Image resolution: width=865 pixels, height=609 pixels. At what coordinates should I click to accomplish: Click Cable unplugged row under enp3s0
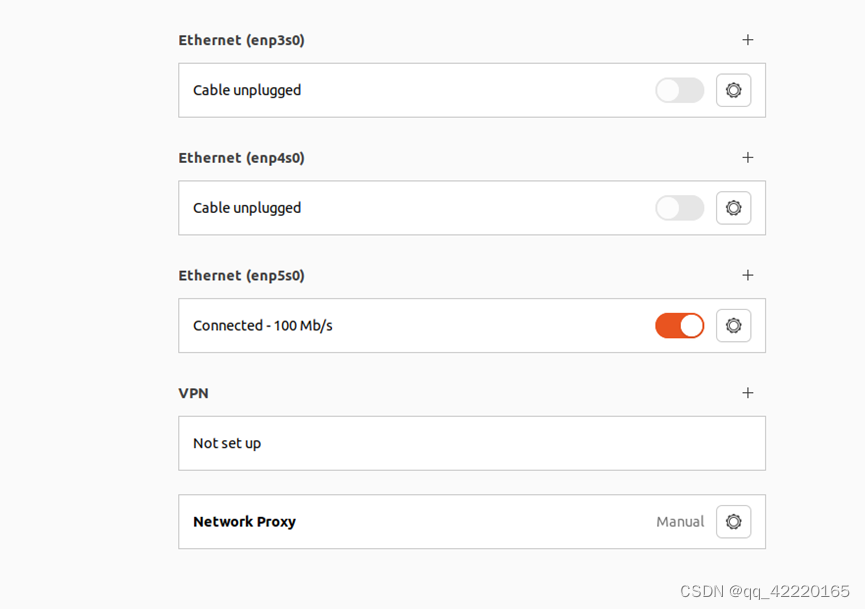pyautogui.click(x=472, y=90)
